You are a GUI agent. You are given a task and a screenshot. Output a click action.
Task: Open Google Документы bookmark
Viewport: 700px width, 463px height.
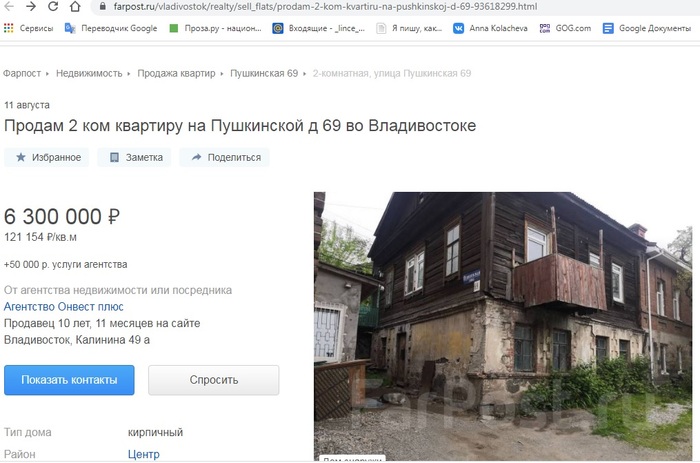[x=646, y=28]
